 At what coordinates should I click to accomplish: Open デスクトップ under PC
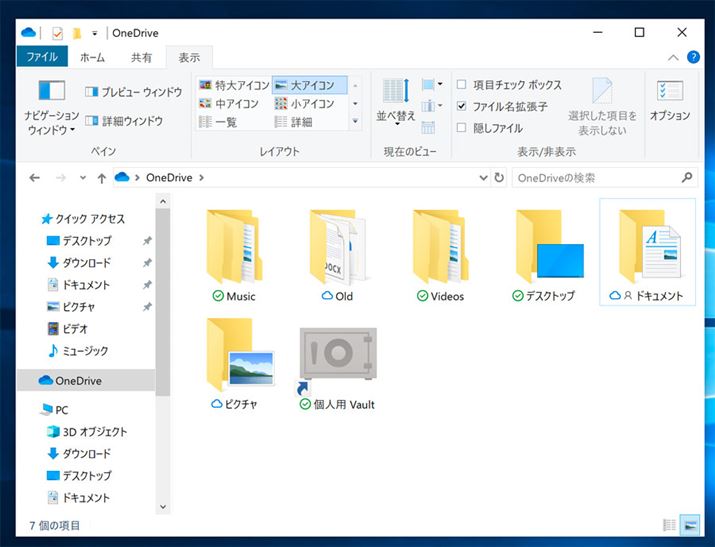[79, 475]
